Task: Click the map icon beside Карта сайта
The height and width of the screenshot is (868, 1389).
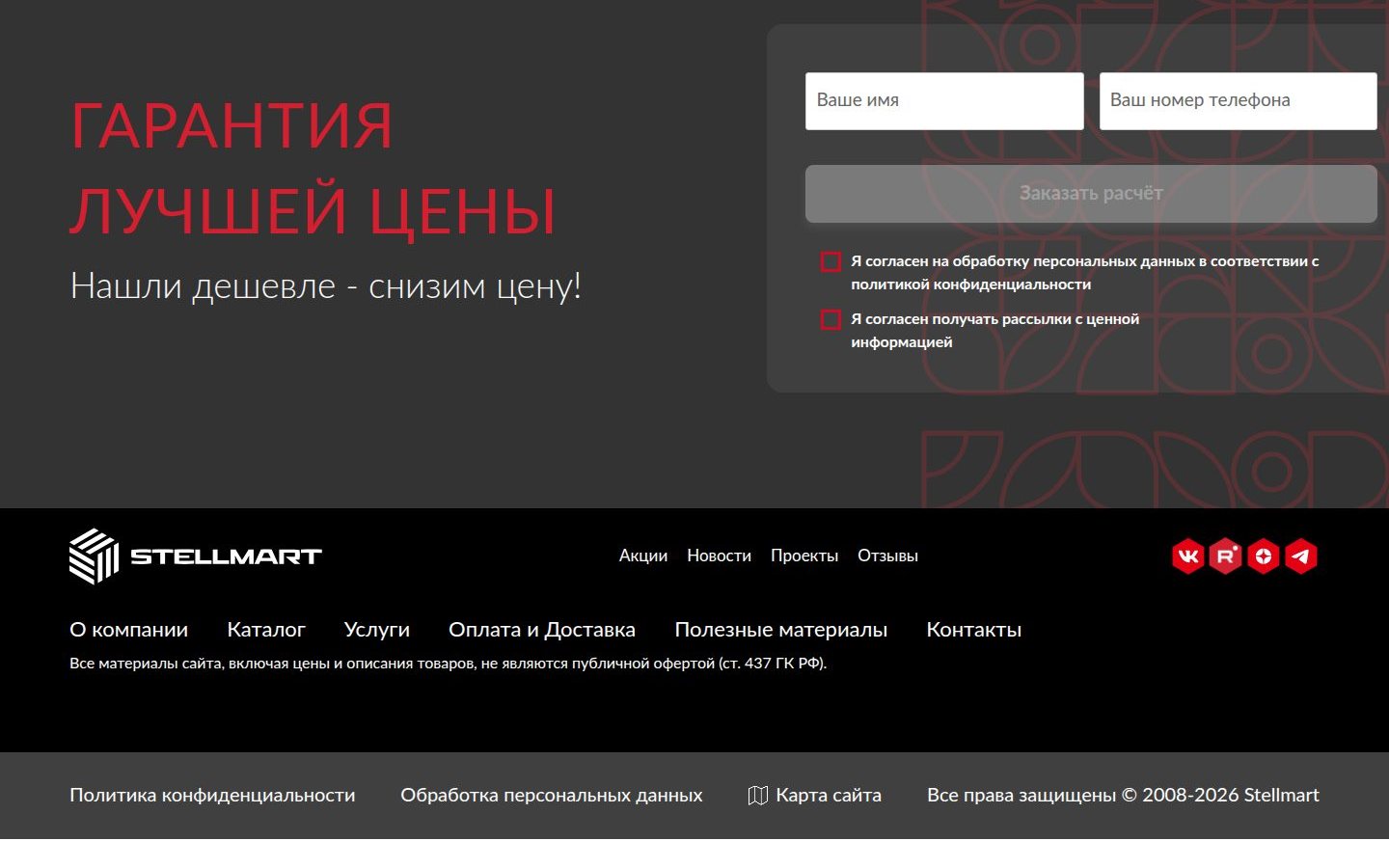Action: [x=758, y=796]
